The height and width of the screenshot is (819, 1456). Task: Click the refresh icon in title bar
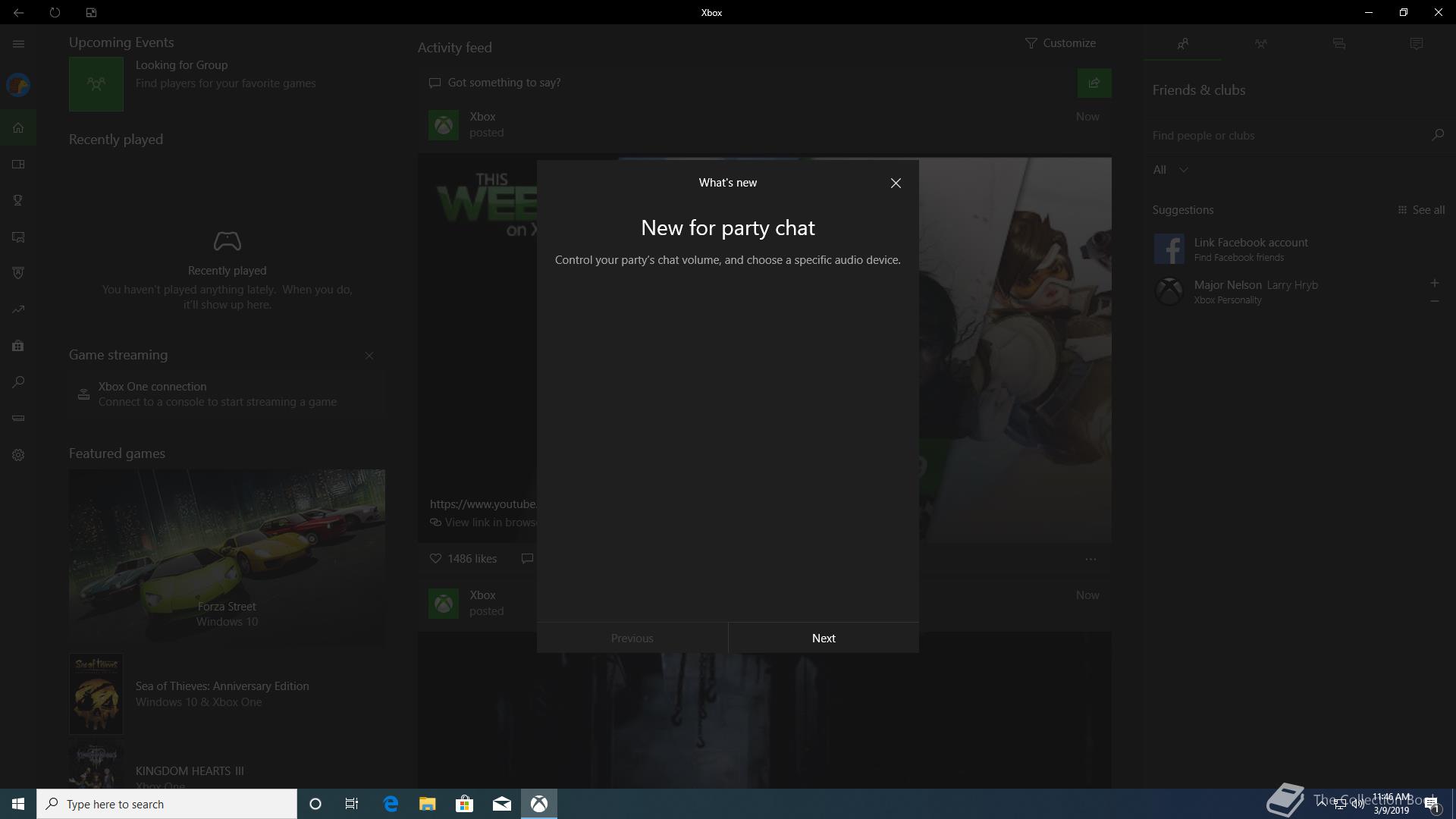[55, 12]
